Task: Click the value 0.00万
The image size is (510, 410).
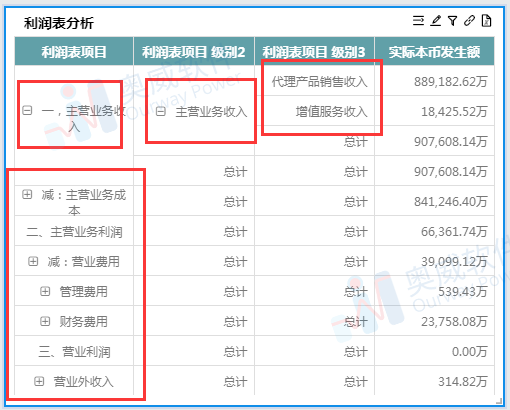Action: (x=470, y=351)
